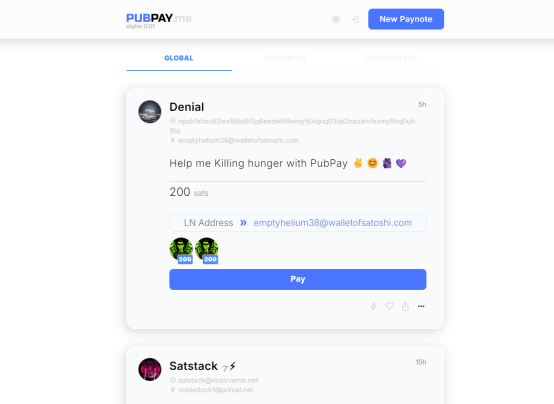
Task: View second green 200 sats payer avatar
Action: (x=207, y=250)
